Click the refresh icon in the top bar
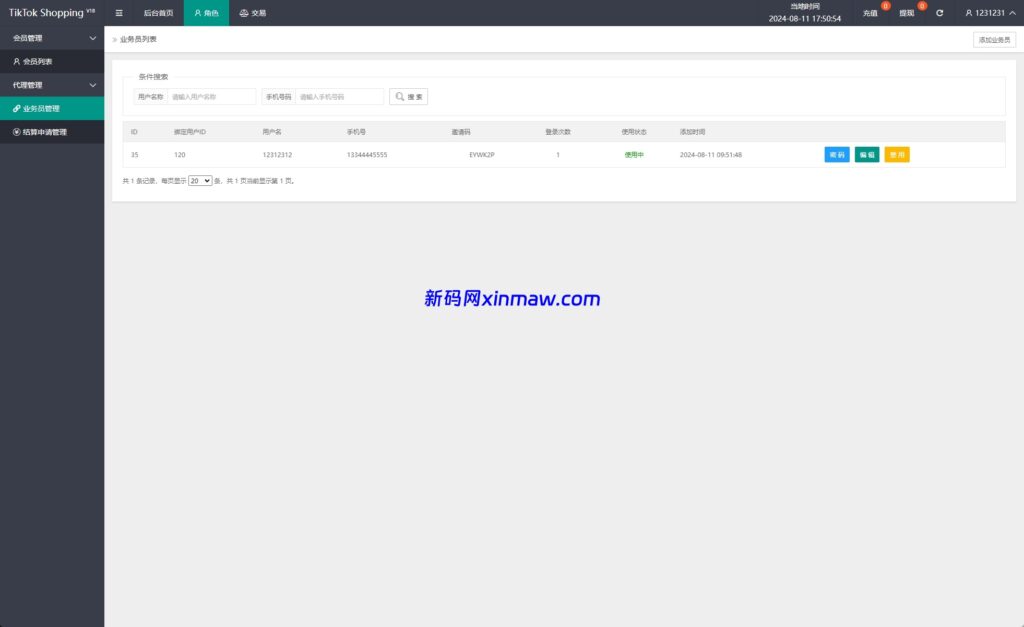Viewport: 1024px width, 627px height. point(938,13)
